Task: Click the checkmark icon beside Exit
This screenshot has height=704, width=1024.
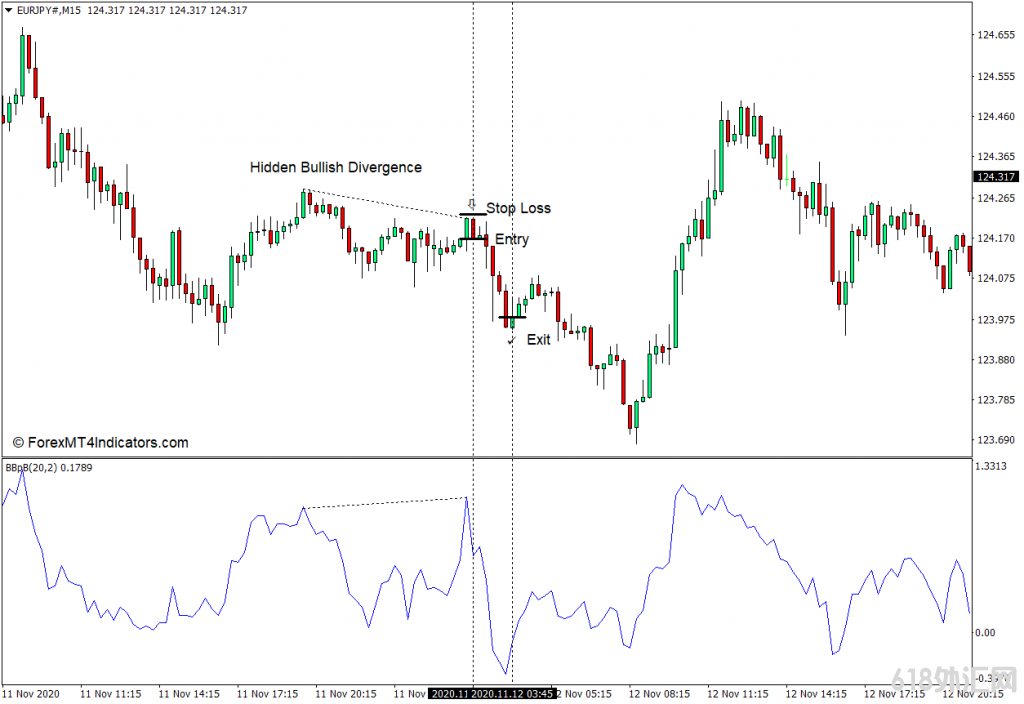Action: coord(511,340)
